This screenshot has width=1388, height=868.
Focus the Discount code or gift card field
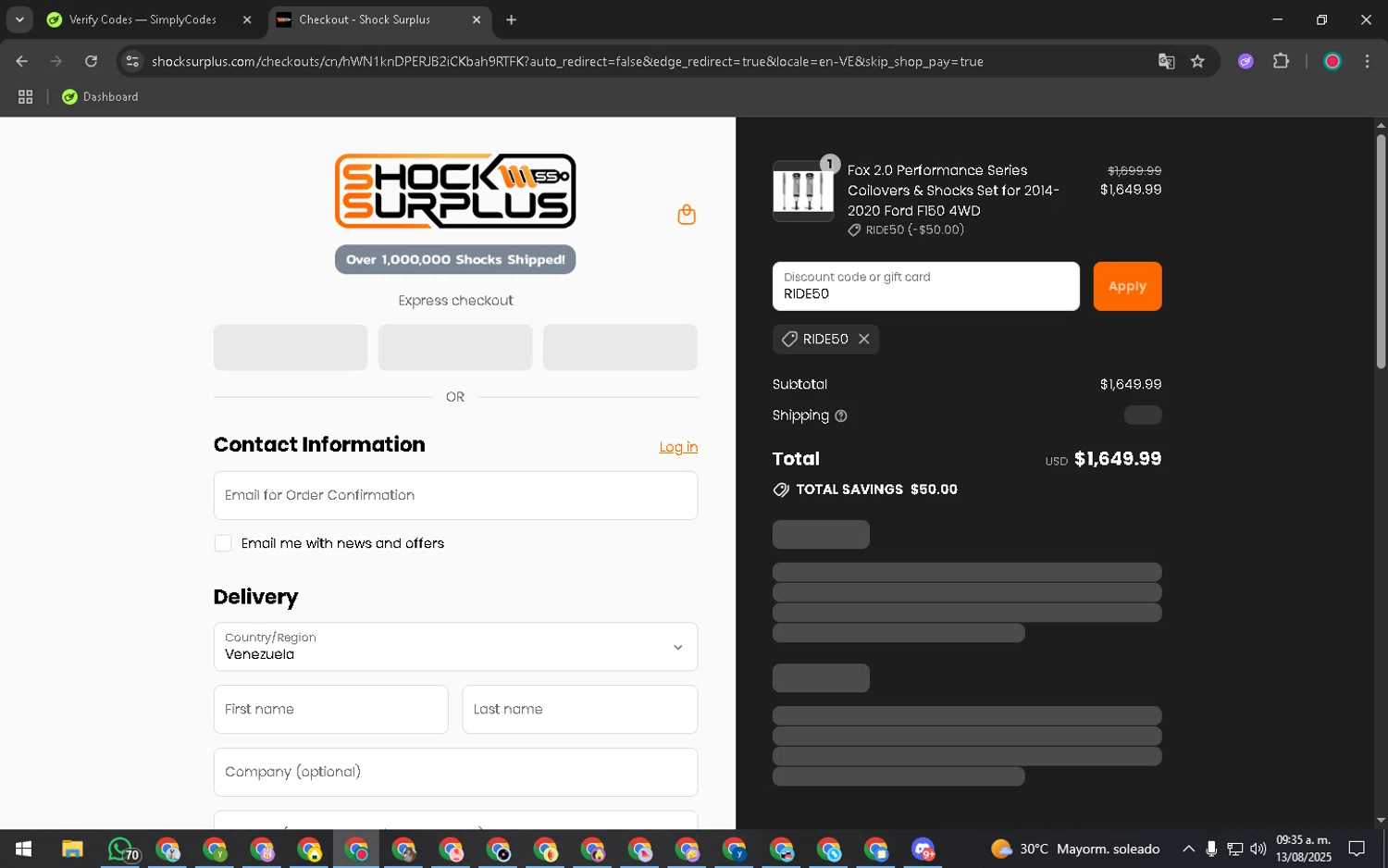[x=925, y=286]
